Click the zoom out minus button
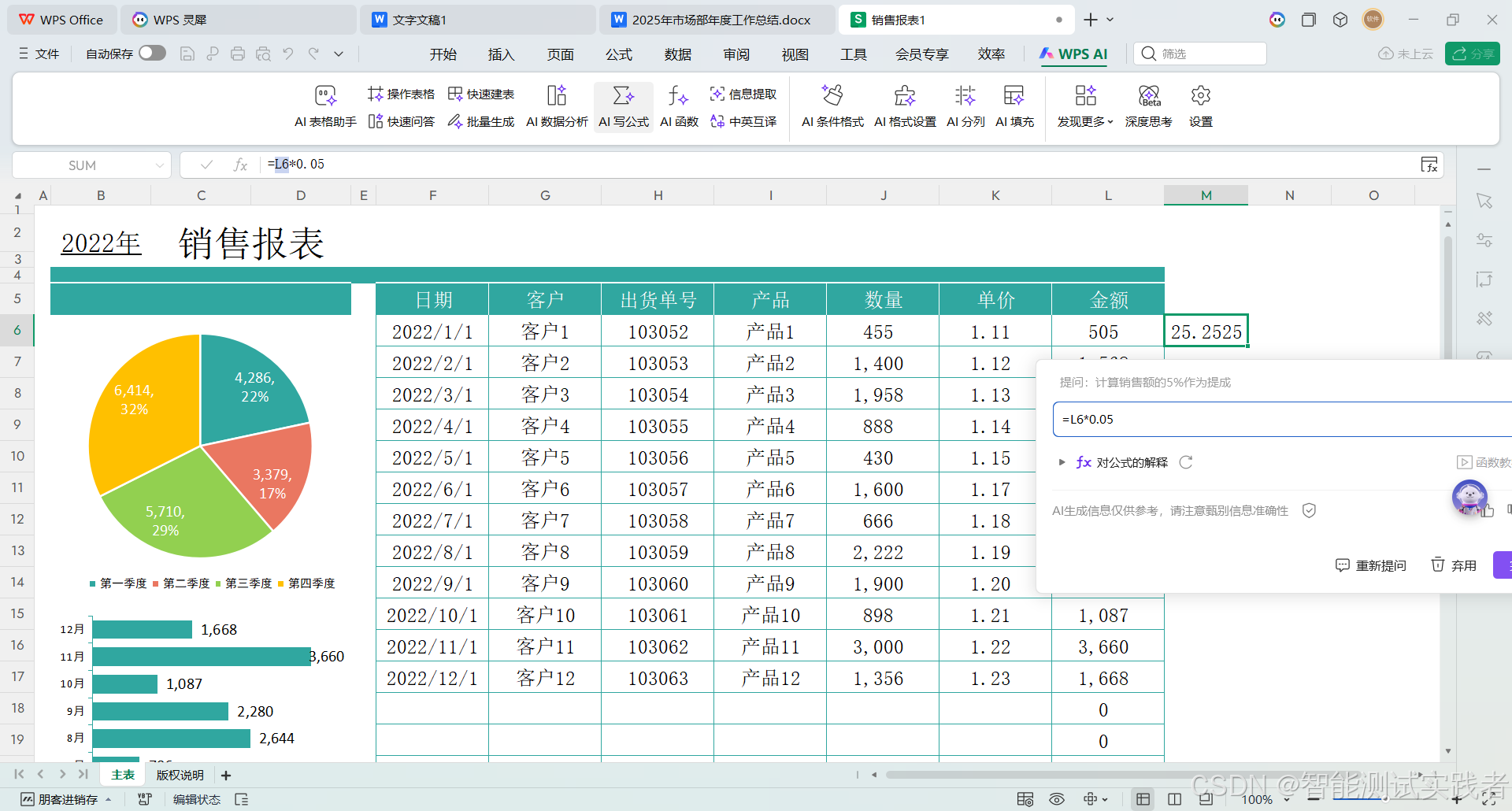 click(1314, 799)
